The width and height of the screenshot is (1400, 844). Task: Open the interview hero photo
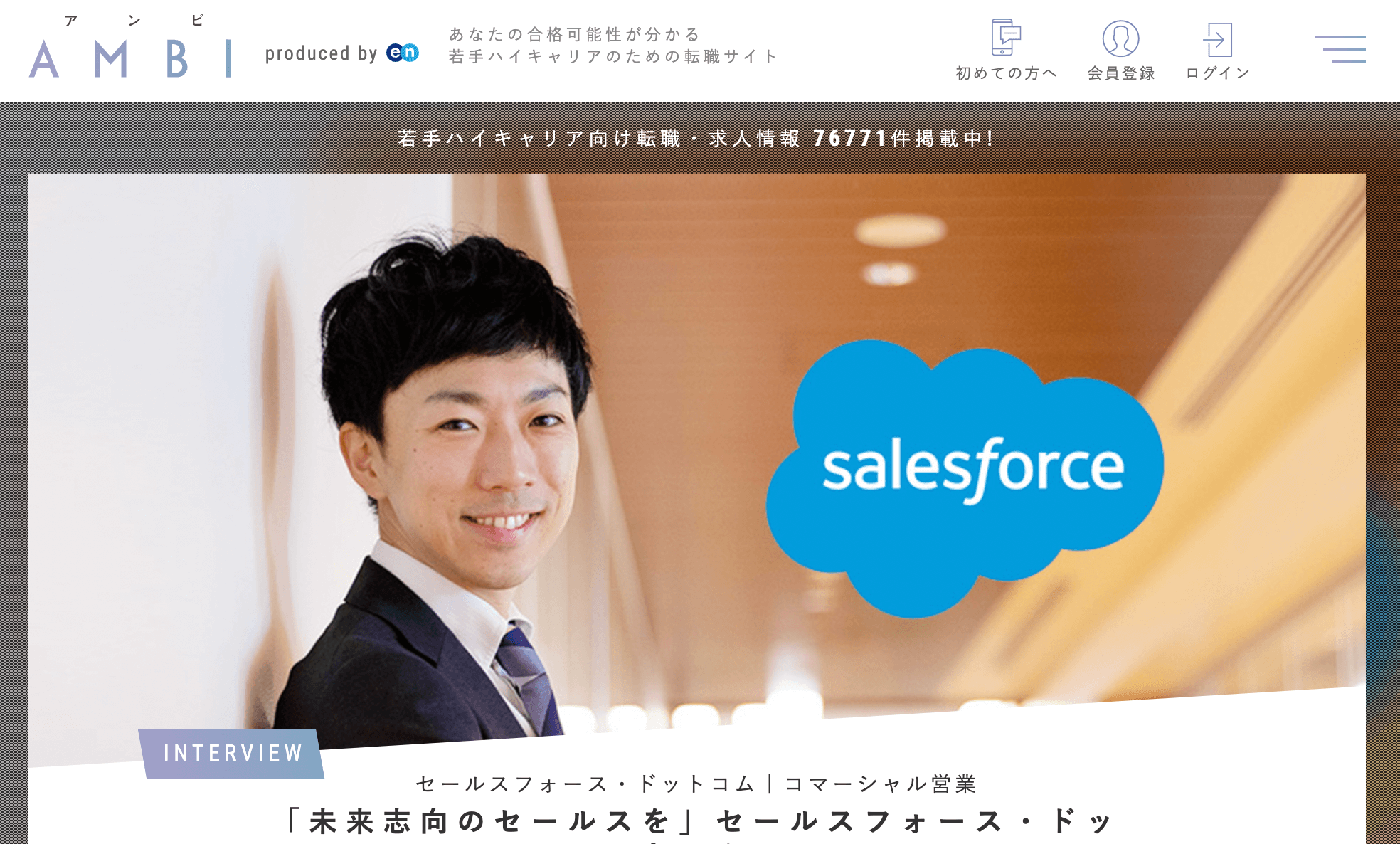tap(697, 455)
